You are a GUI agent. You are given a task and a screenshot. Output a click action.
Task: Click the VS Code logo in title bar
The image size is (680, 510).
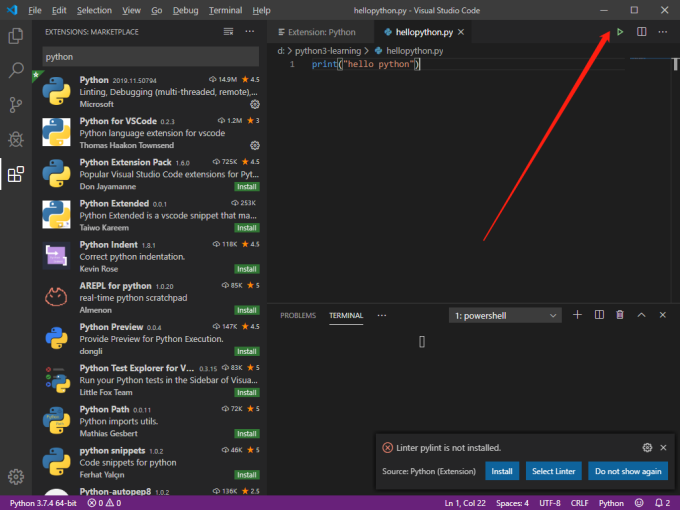click(x=12, y=10)
